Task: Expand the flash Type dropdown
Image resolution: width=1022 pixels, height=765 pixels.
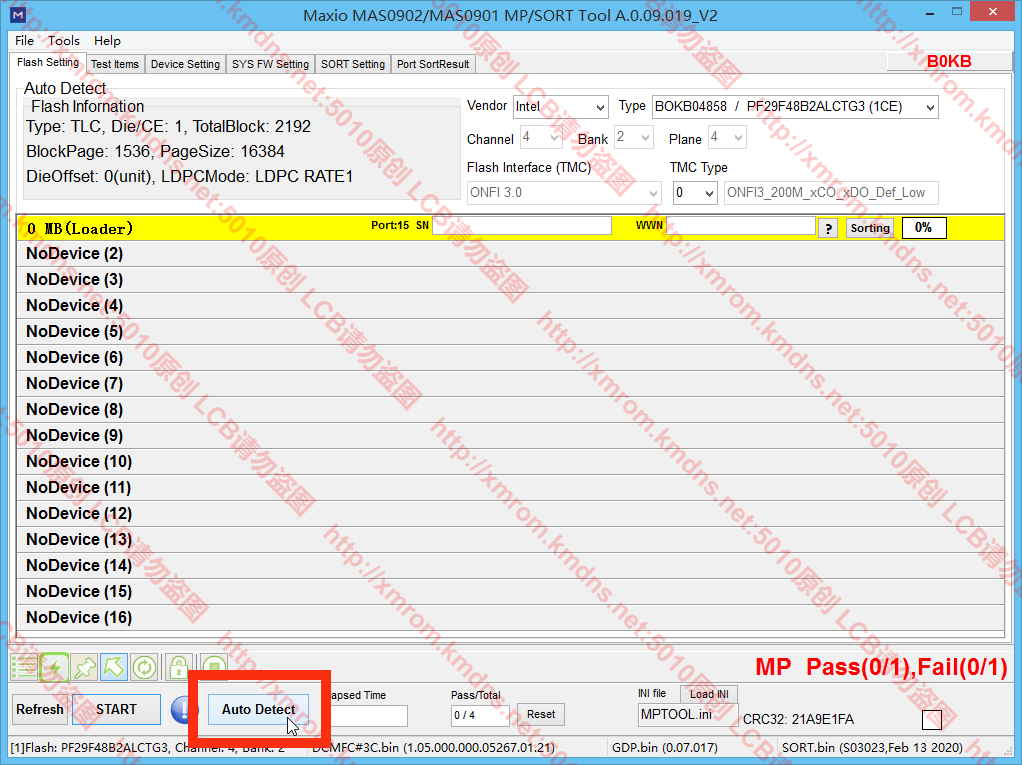Action: point(795,107)
